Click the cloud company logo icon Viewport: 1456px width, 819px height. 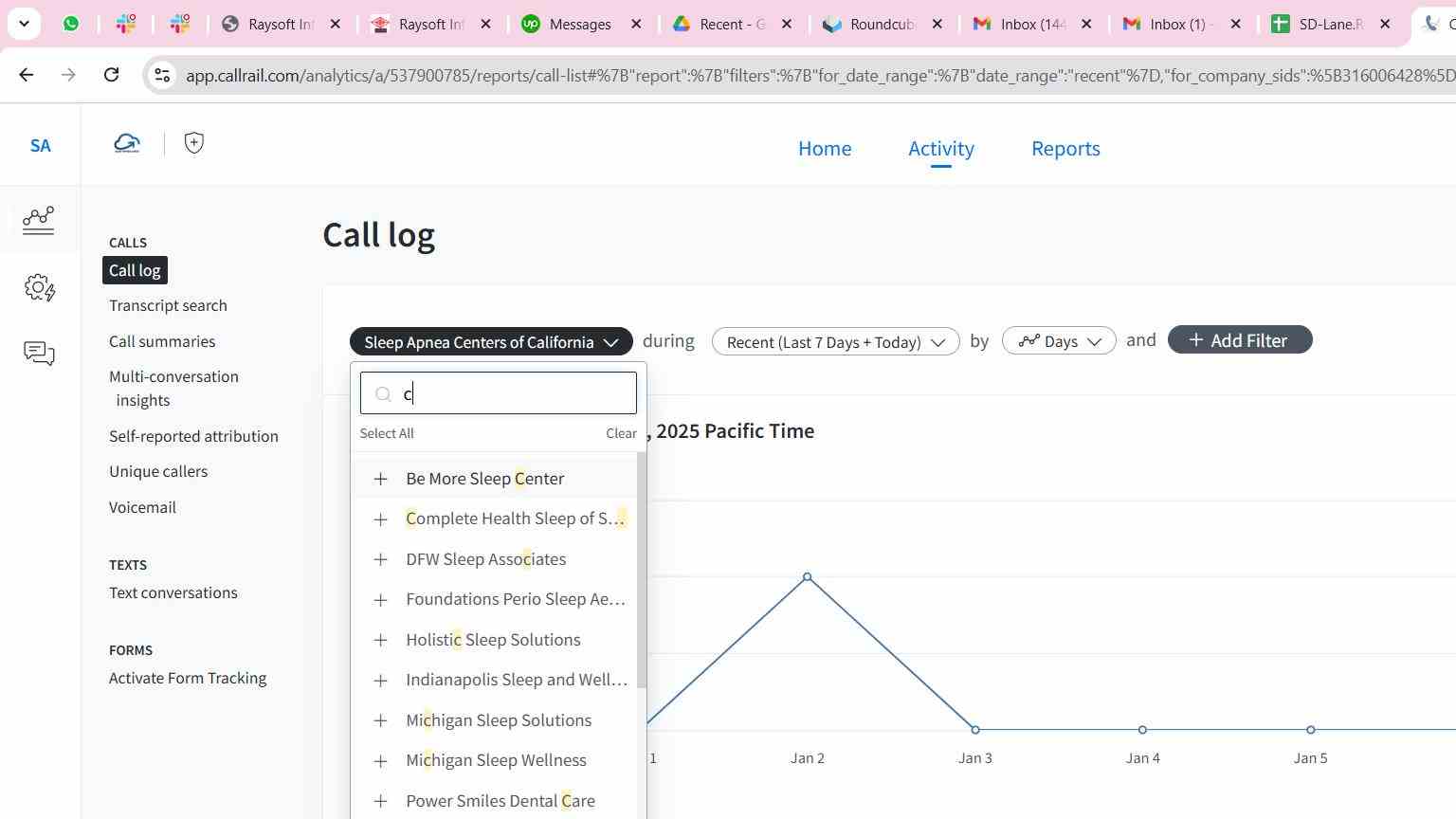click(x=127, y=144)
